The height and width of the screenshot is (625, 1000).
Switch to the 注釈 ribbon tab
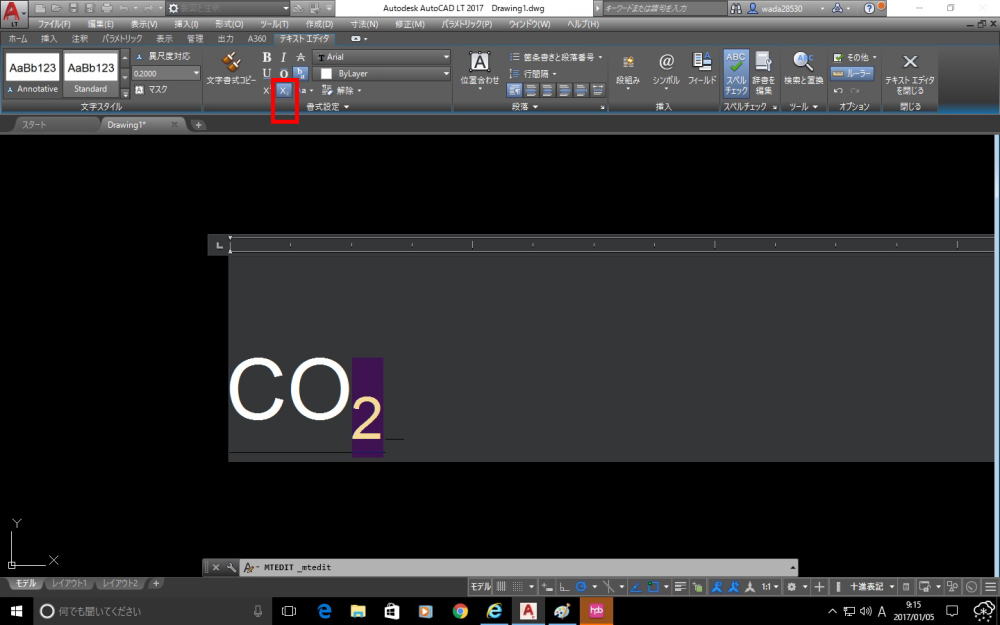point(80,38)
